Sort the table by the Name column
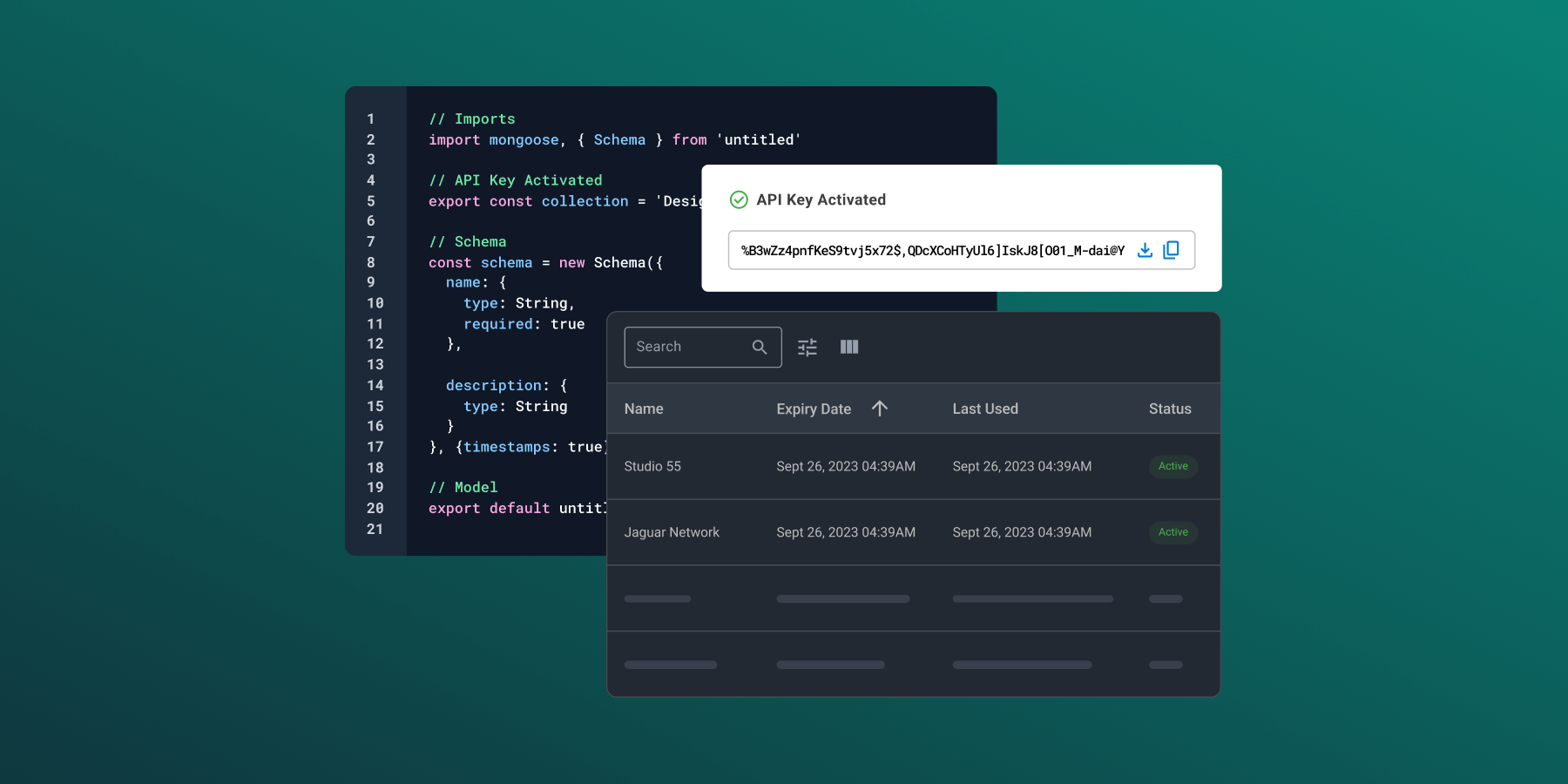The height and width of the screenshot is (784, 1568). point(644,408)
